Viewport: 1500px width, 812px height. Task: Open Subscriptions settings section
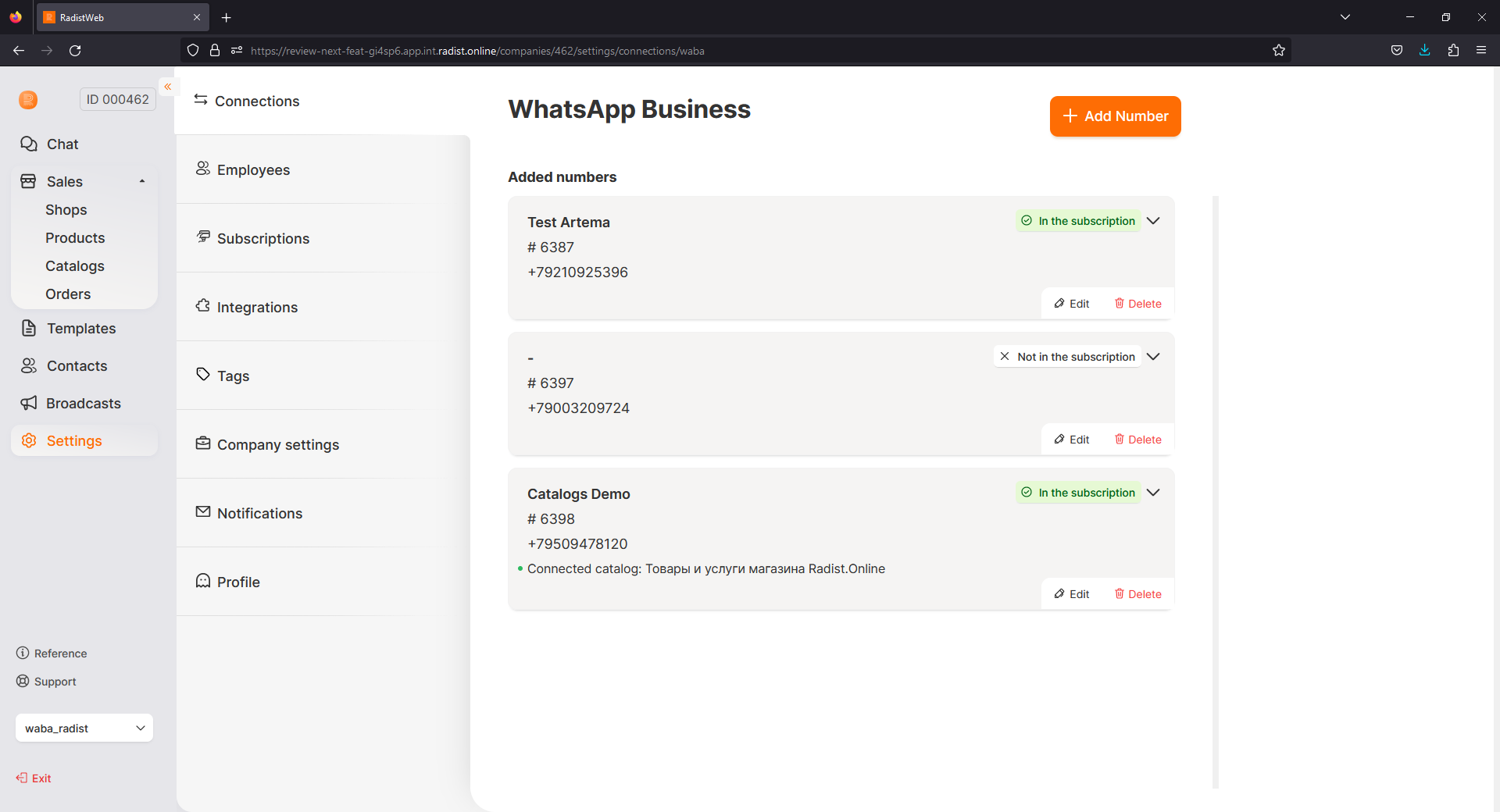[x=263, y=239]
